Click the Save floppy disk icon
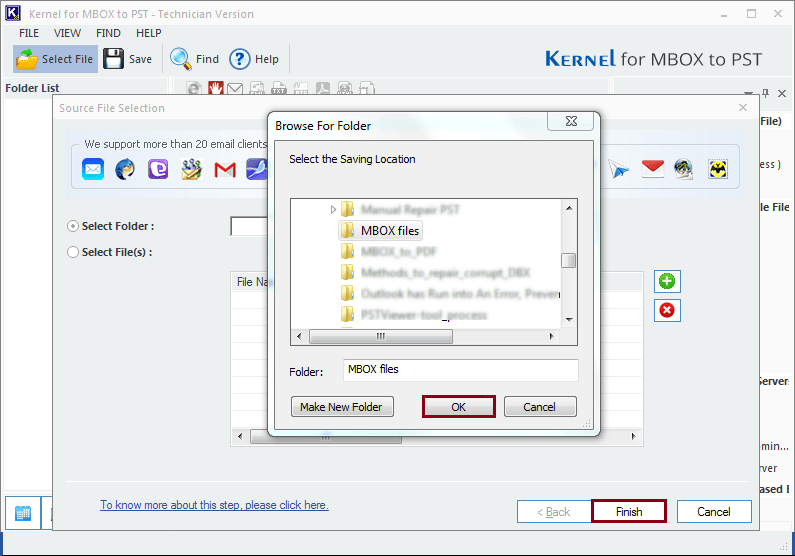This screenshot has width=795, height=556. tap(113, 59)
